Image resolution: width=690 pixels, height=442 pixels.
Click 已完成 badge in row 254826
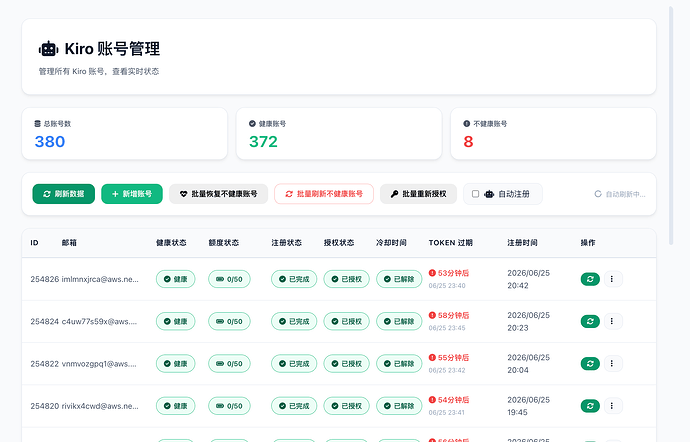(x=294, y=279)
